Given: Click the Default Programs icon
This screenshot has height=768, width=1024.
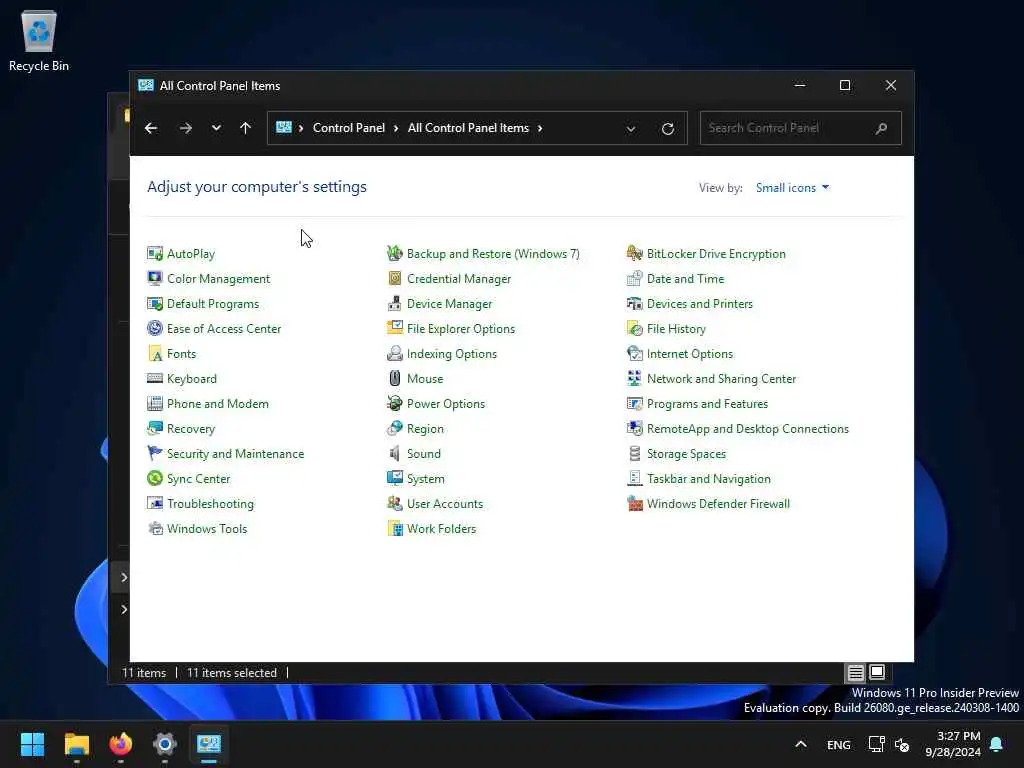Looking at the screenshot, I should pos(155,304).
